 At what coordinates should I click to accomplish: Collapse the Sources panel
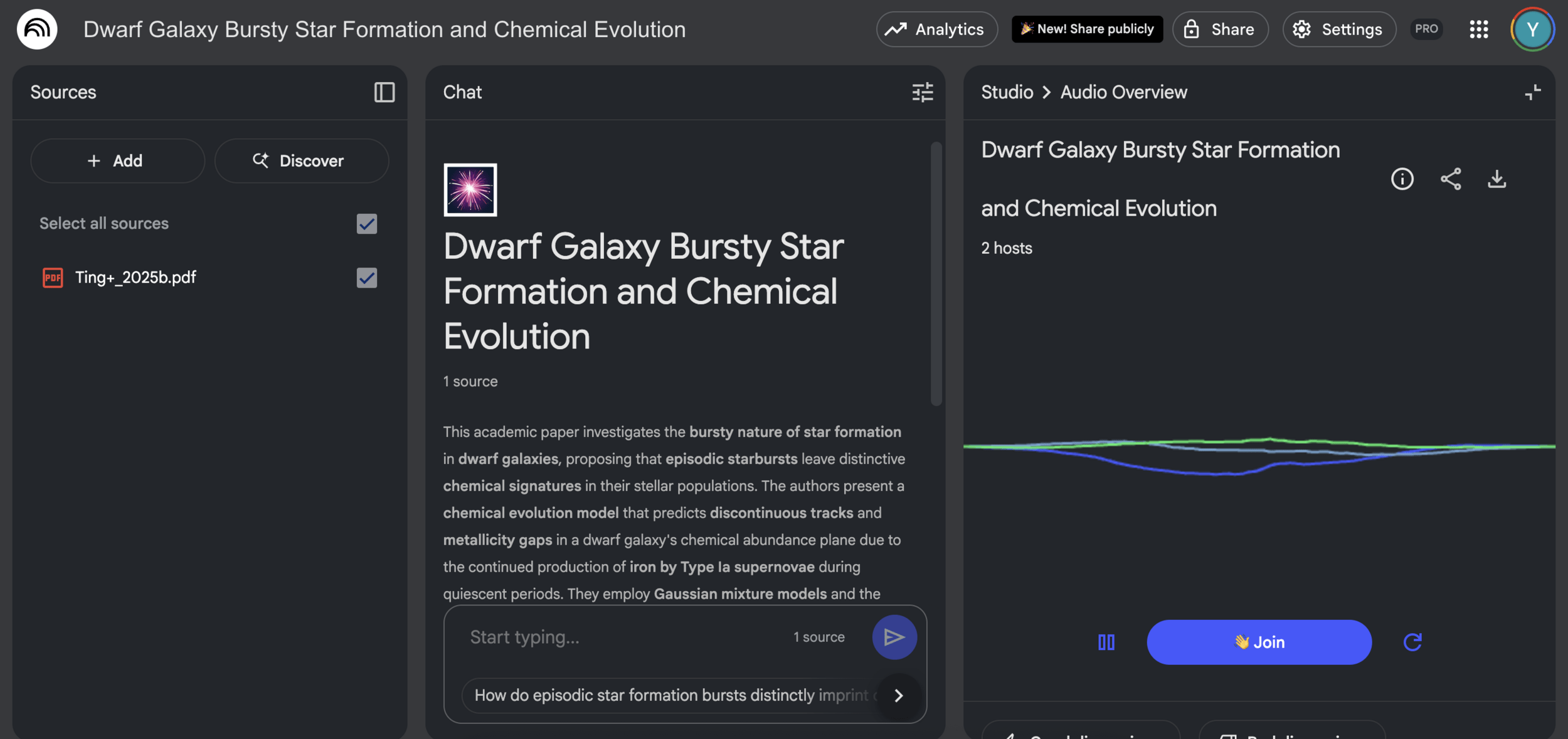coord(384,92)
